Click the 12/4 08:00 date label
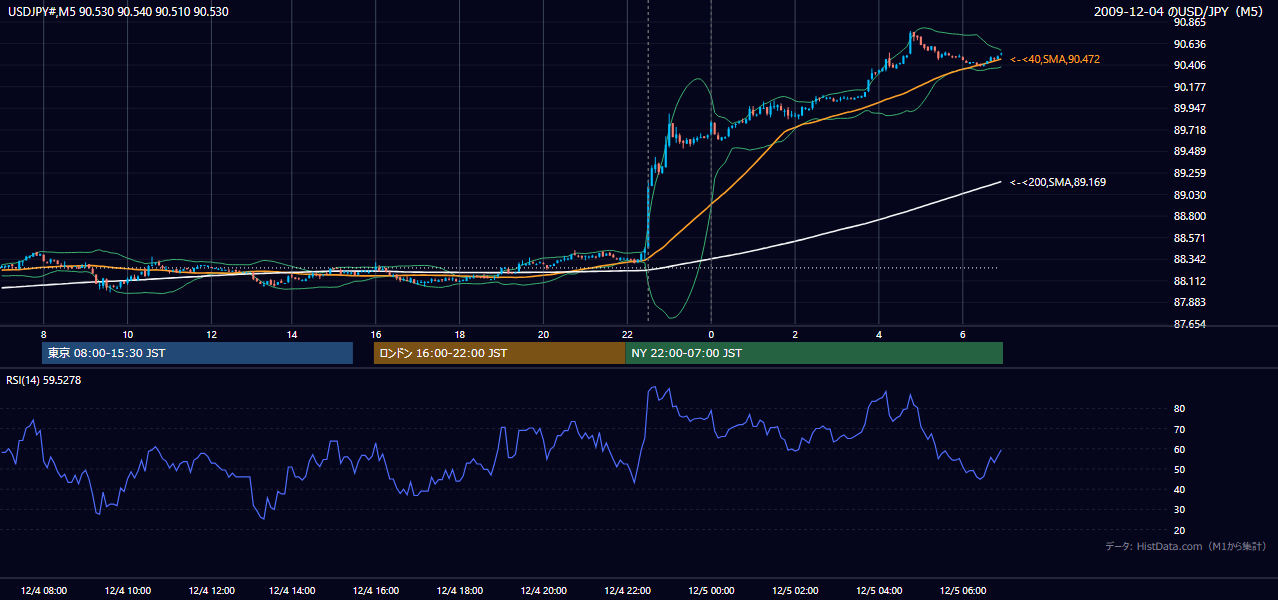Viewport: 1278px width, 600px height. tap(46, 591)
